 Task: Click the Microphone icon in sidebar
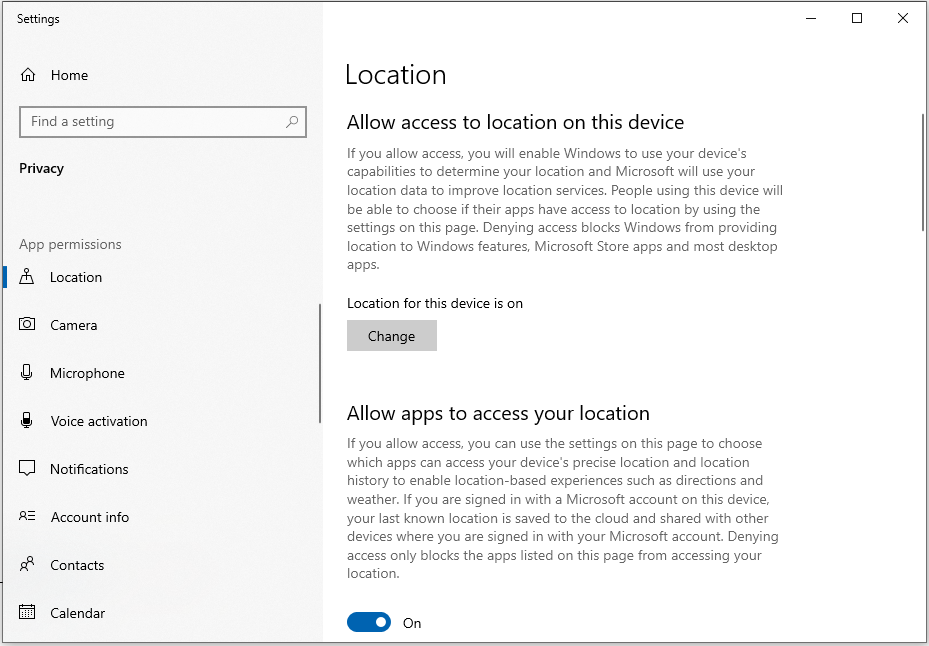tap(26, 372)
